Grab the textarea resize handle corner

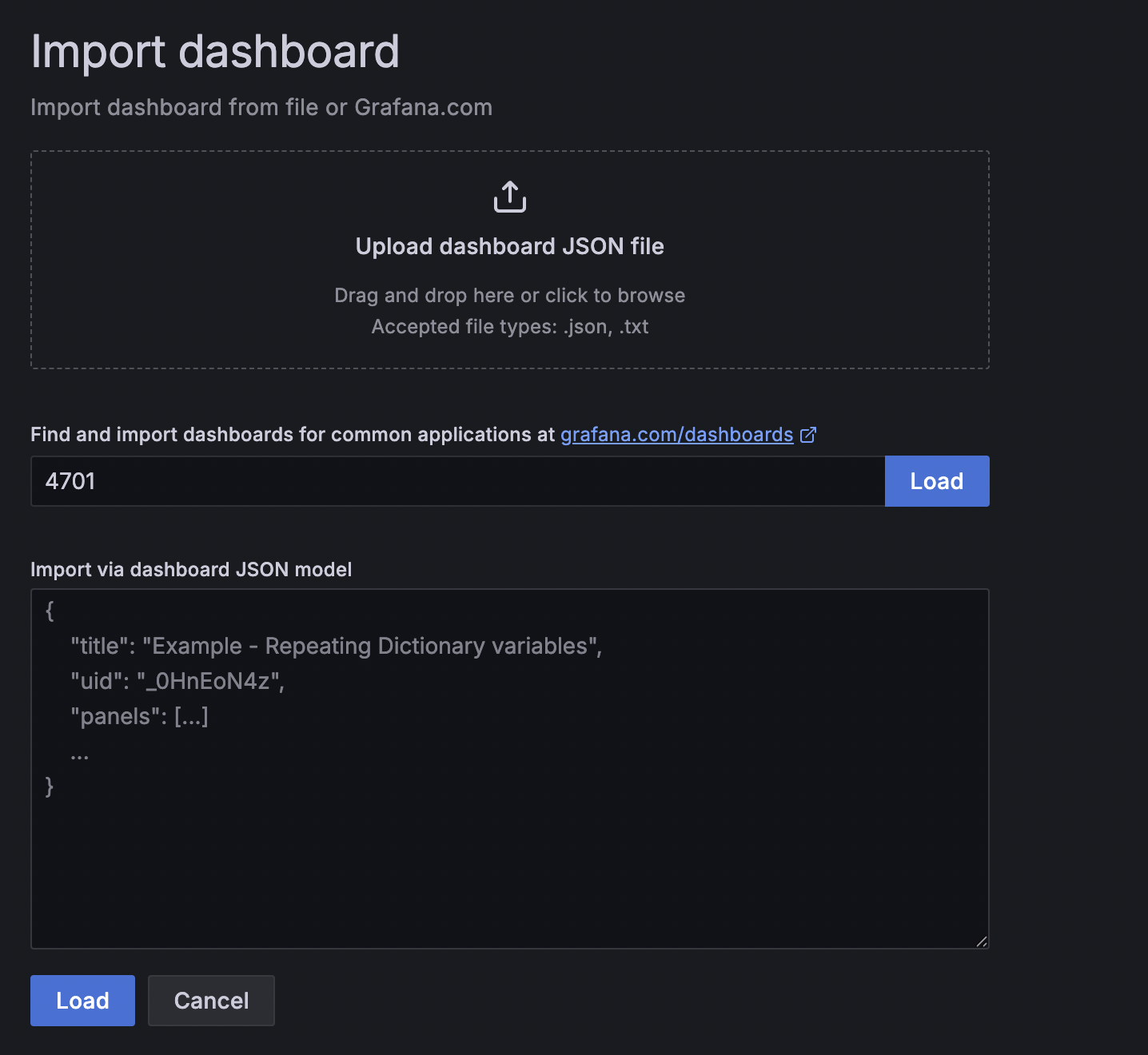coord(981,941)
